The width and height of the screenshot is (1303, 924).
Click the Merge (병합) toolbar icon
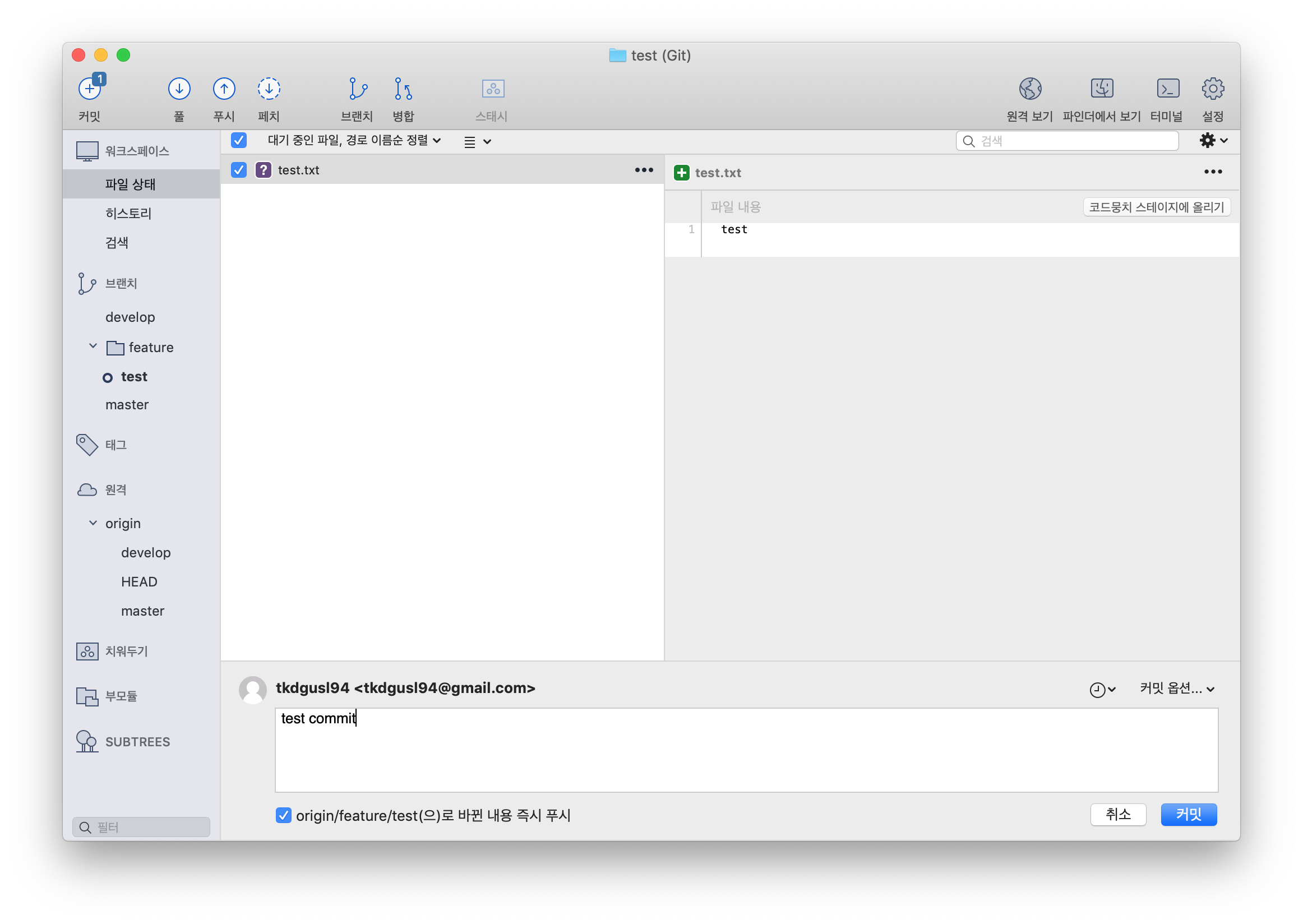403,89
